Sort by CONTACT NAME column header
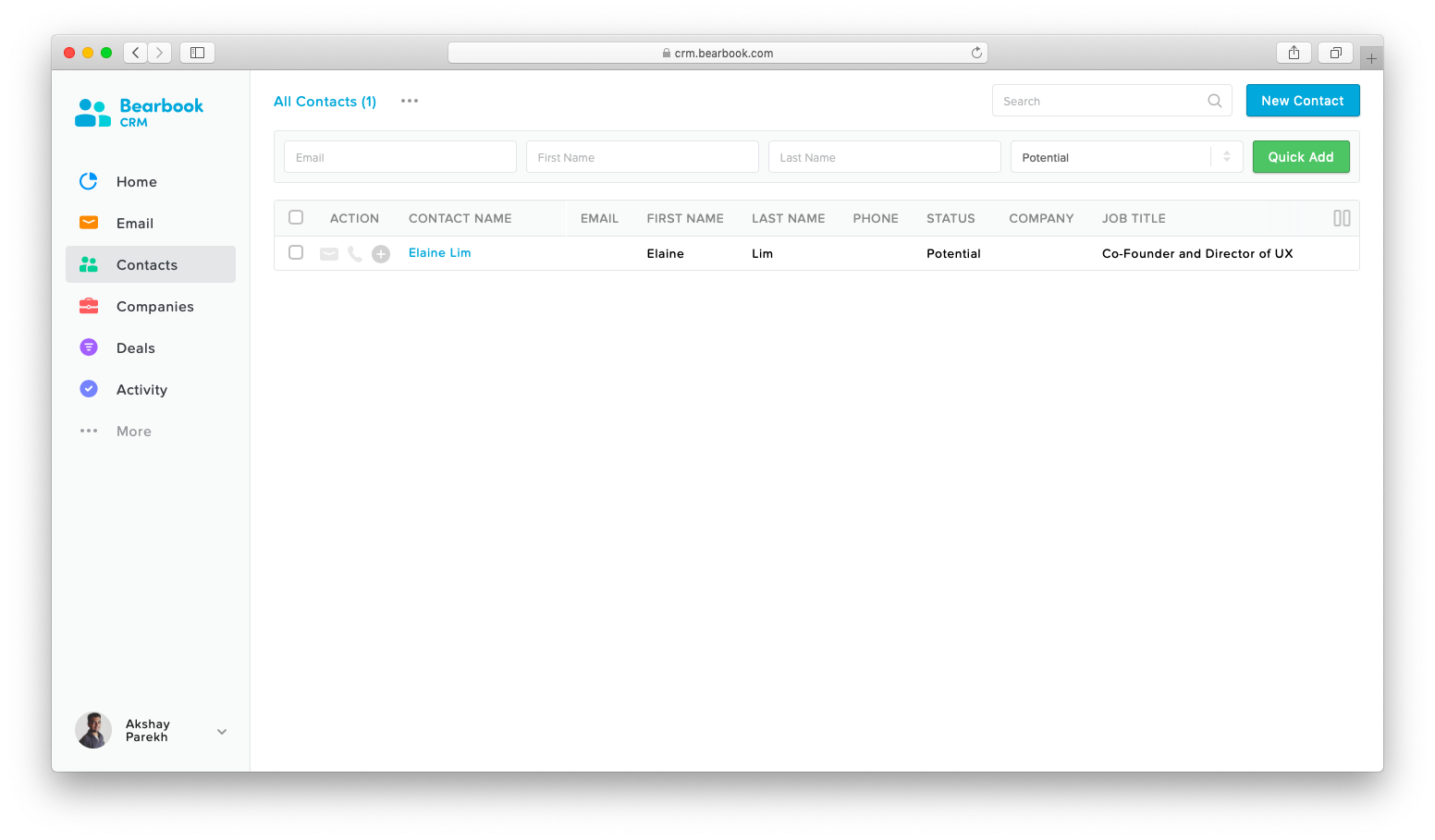 click(x=460, y=218)
